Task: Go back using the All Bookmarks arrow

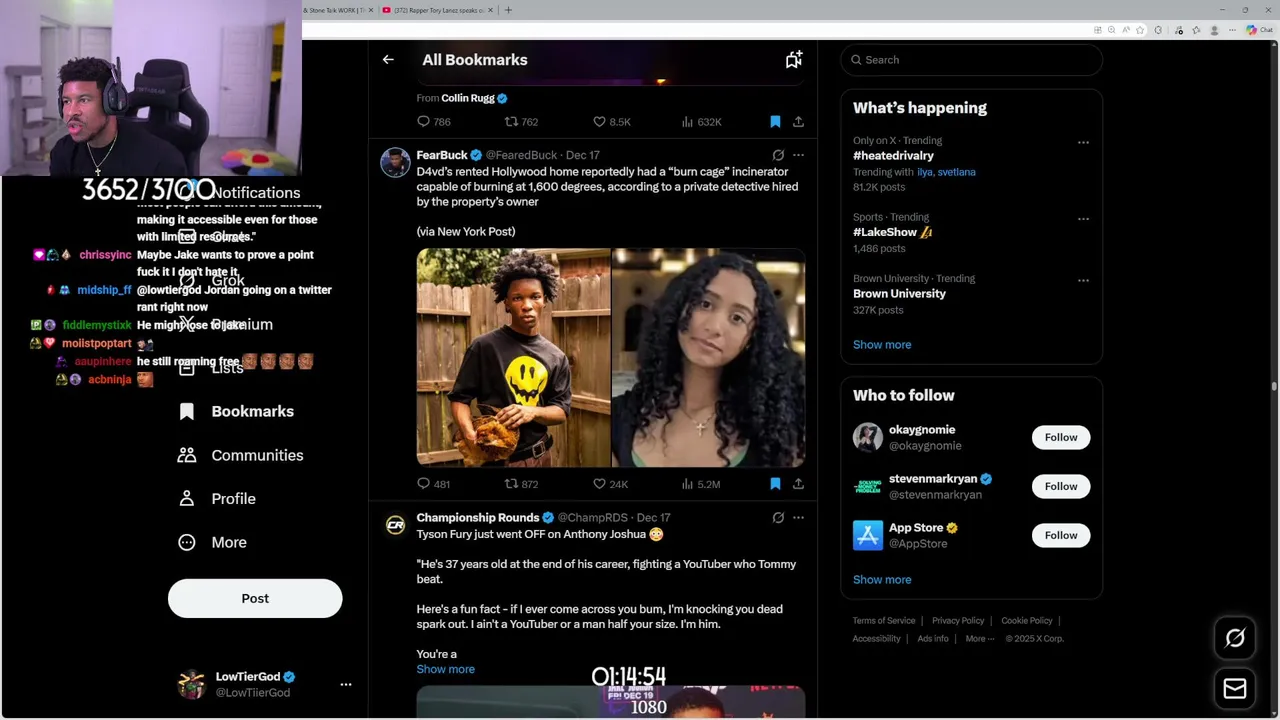Action: [x=388, y=60]
